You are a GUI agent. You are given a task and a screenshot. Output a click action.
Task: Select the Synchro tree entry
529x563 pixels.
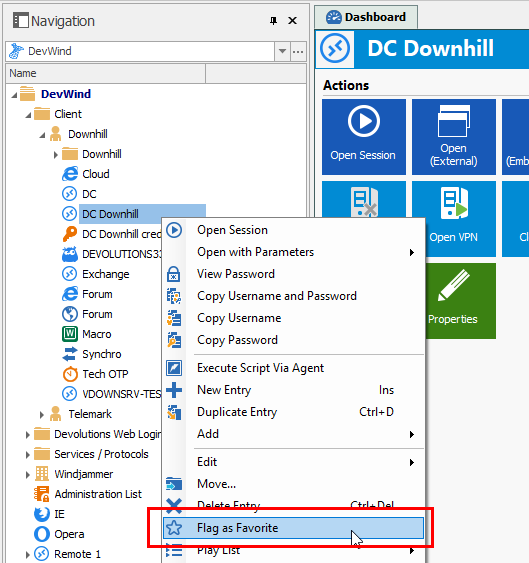[92, 354]
